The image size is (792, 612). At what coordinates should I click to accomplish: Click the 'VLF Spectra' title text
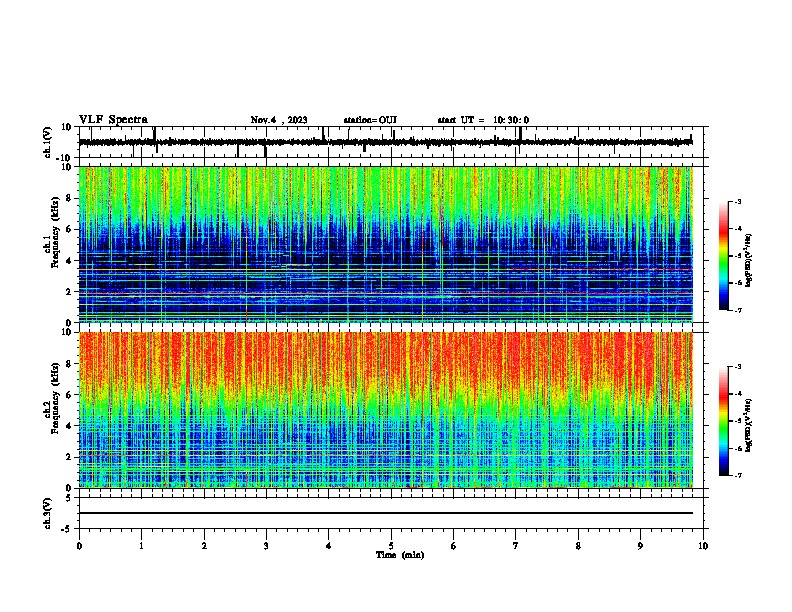click(x=113, y=120)
